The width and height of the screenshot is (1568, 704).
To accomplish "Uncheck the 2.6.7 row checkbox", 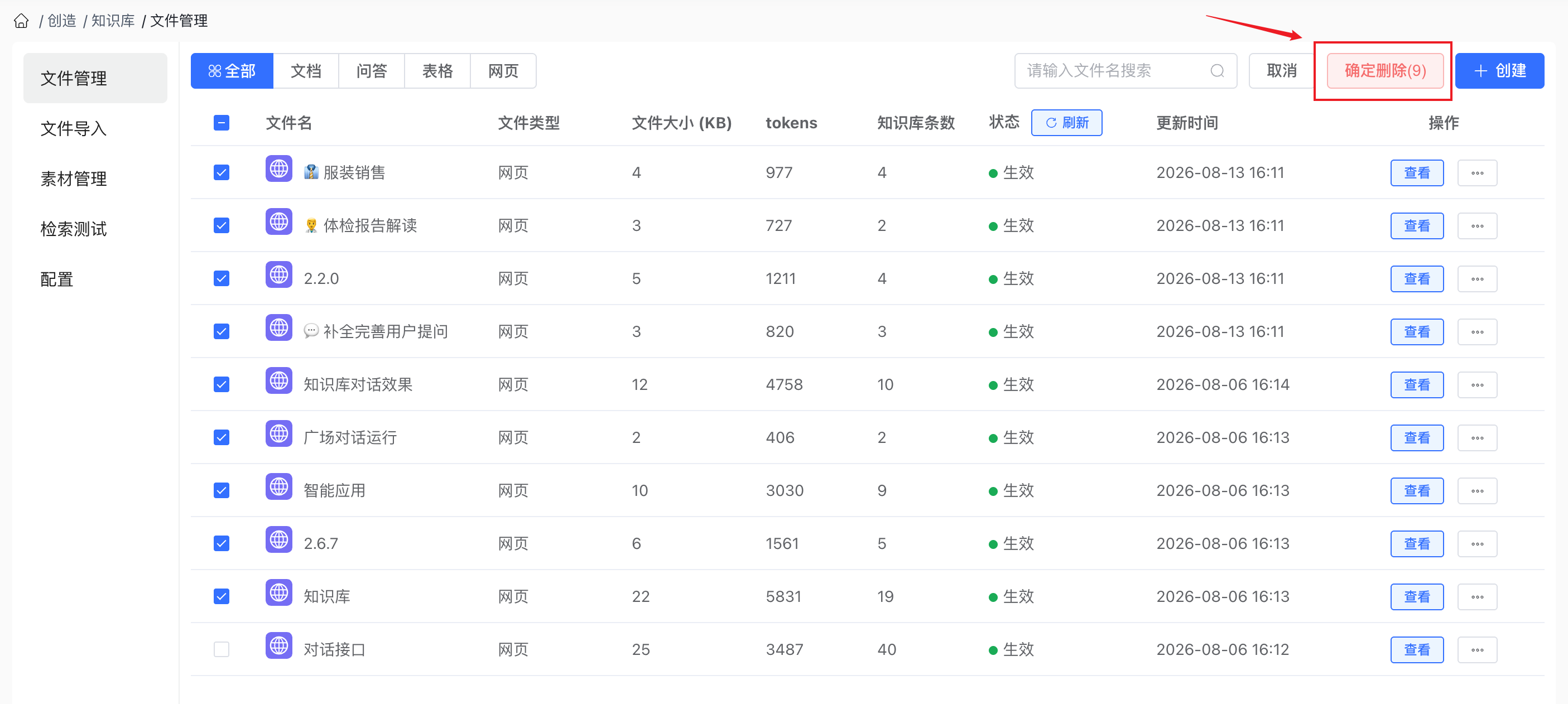I will [222, 543].
